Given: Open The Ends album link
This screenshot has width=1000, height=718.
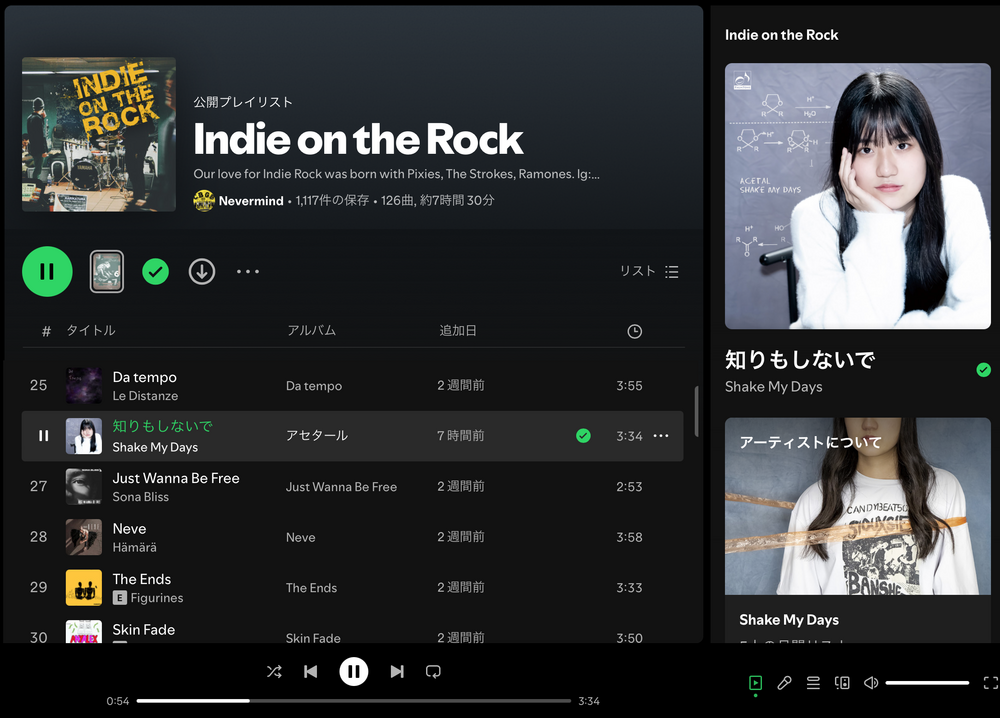Looking at the screenshot, I should pos(311,588).
